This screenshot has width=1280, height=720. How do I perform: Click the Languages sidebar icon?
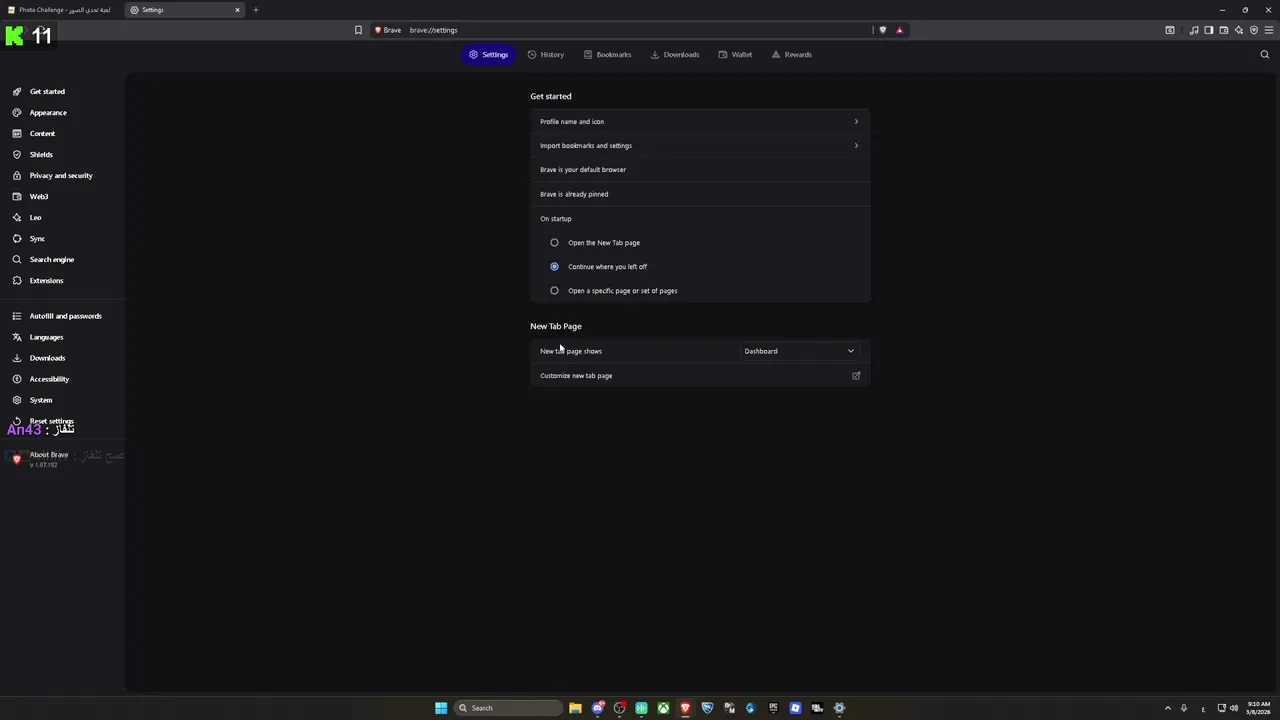coord(17,337)
